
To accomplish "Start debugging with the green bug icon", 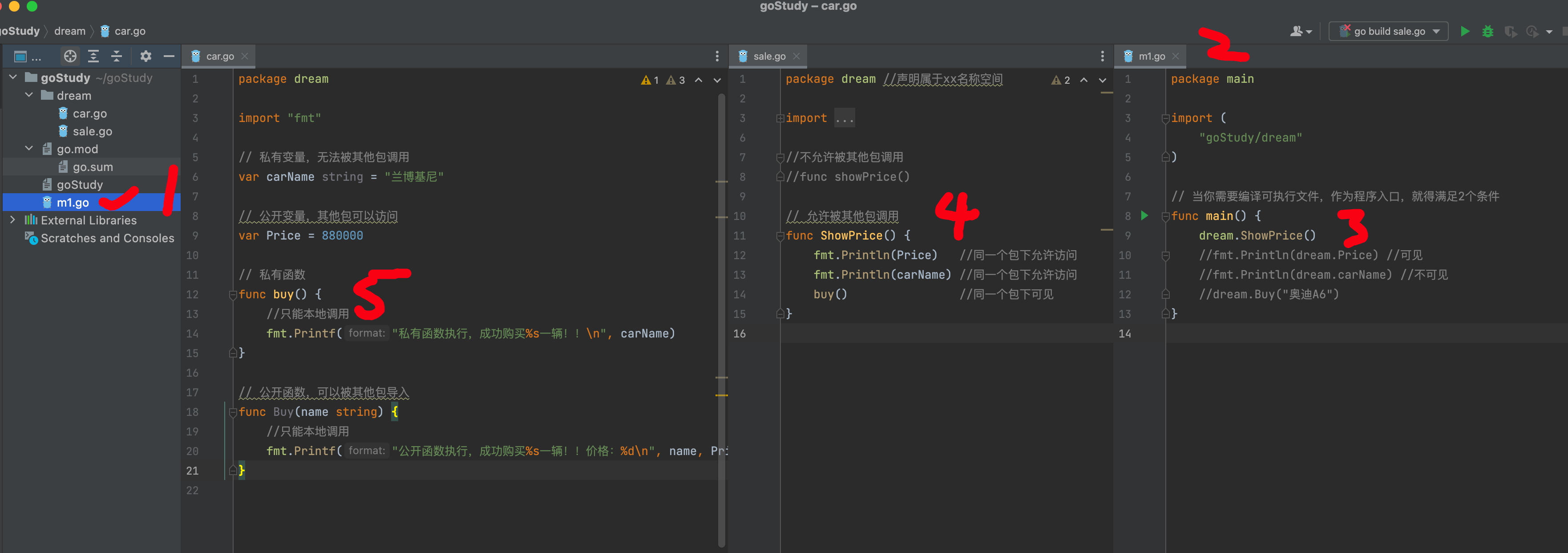I will pyautogui.click(x=1487, y=31).
